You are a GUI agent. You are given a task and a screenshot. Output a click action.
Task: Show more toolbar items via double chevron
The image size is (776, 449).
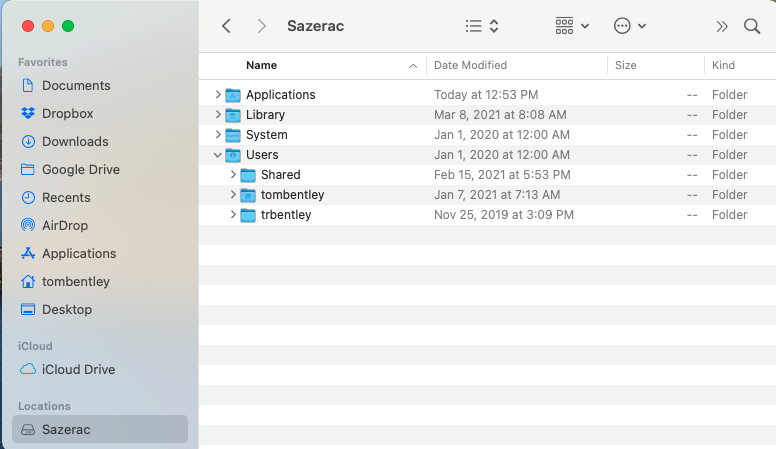click(x=722, y=26)
